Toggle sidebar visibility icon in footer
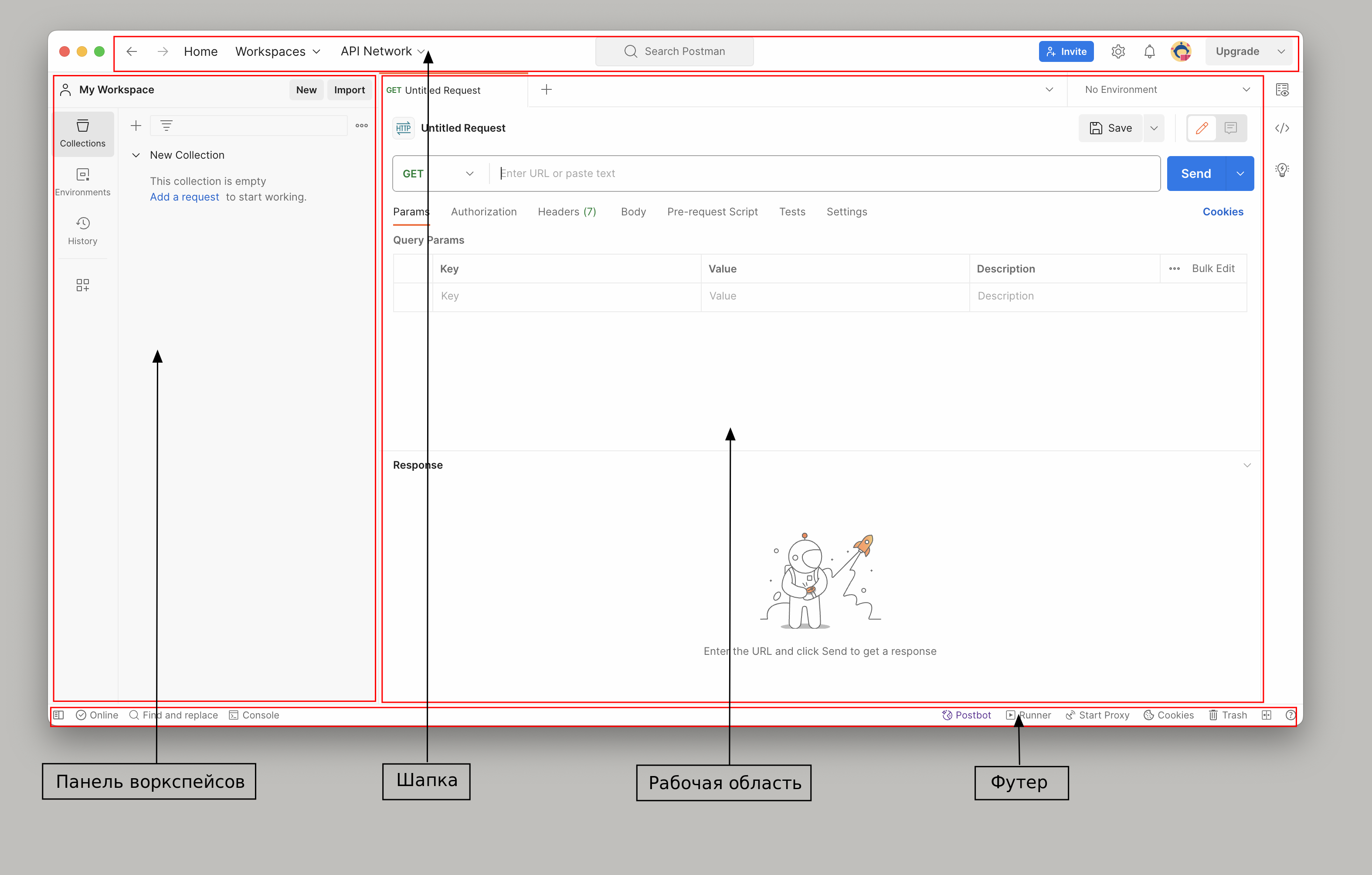This screenshot has height=875, width=1372. [x=59, y=715]
